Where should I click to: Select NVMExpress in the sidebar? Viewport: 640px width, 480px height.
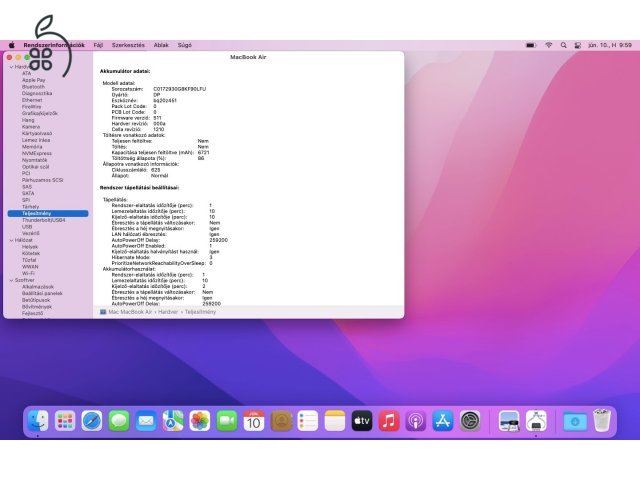tap(37, 153)
